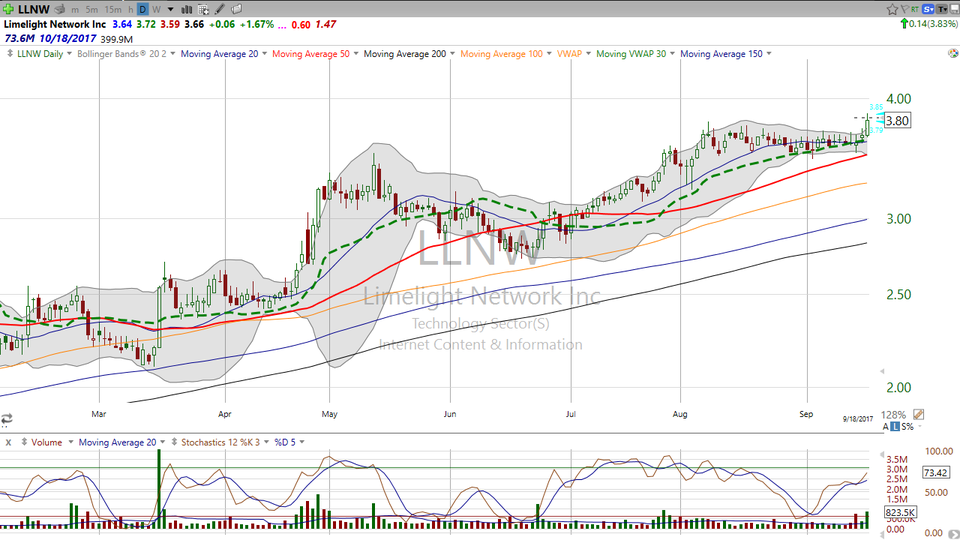Open the add-indicator grid icon
Screen dimensions: 960x540
click(x=203, y=10)
